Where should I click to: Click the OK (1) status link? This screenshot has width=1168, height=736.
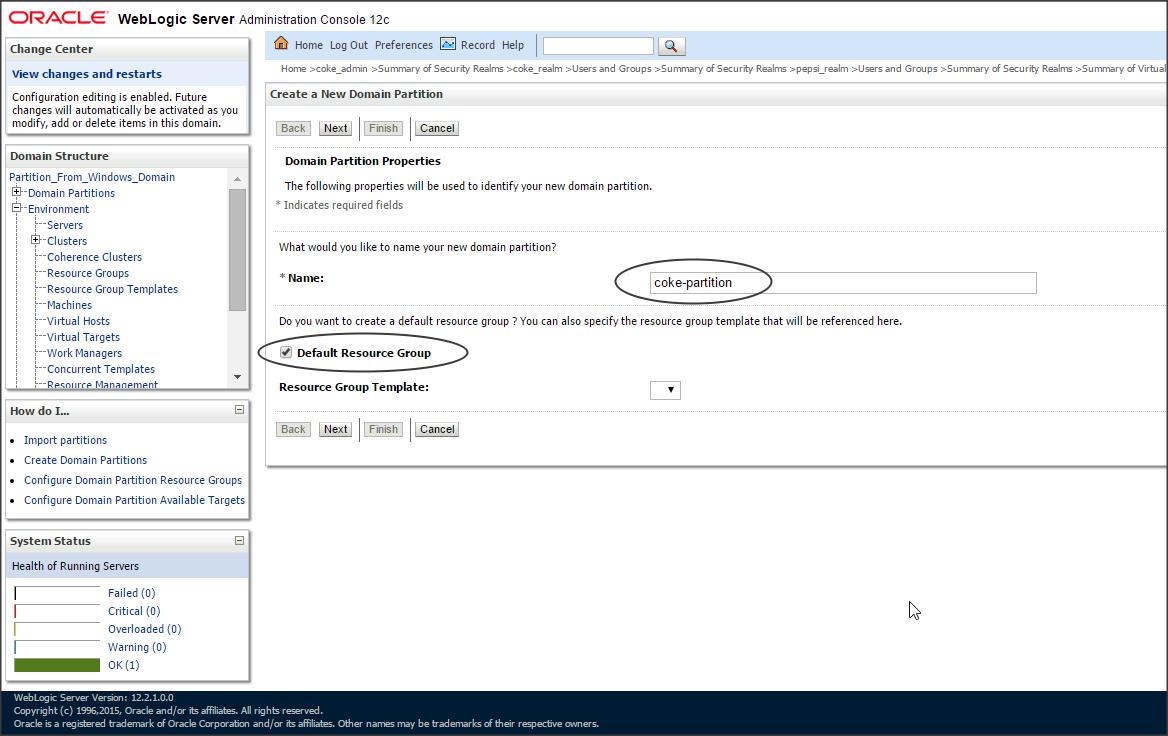[124, 665]
